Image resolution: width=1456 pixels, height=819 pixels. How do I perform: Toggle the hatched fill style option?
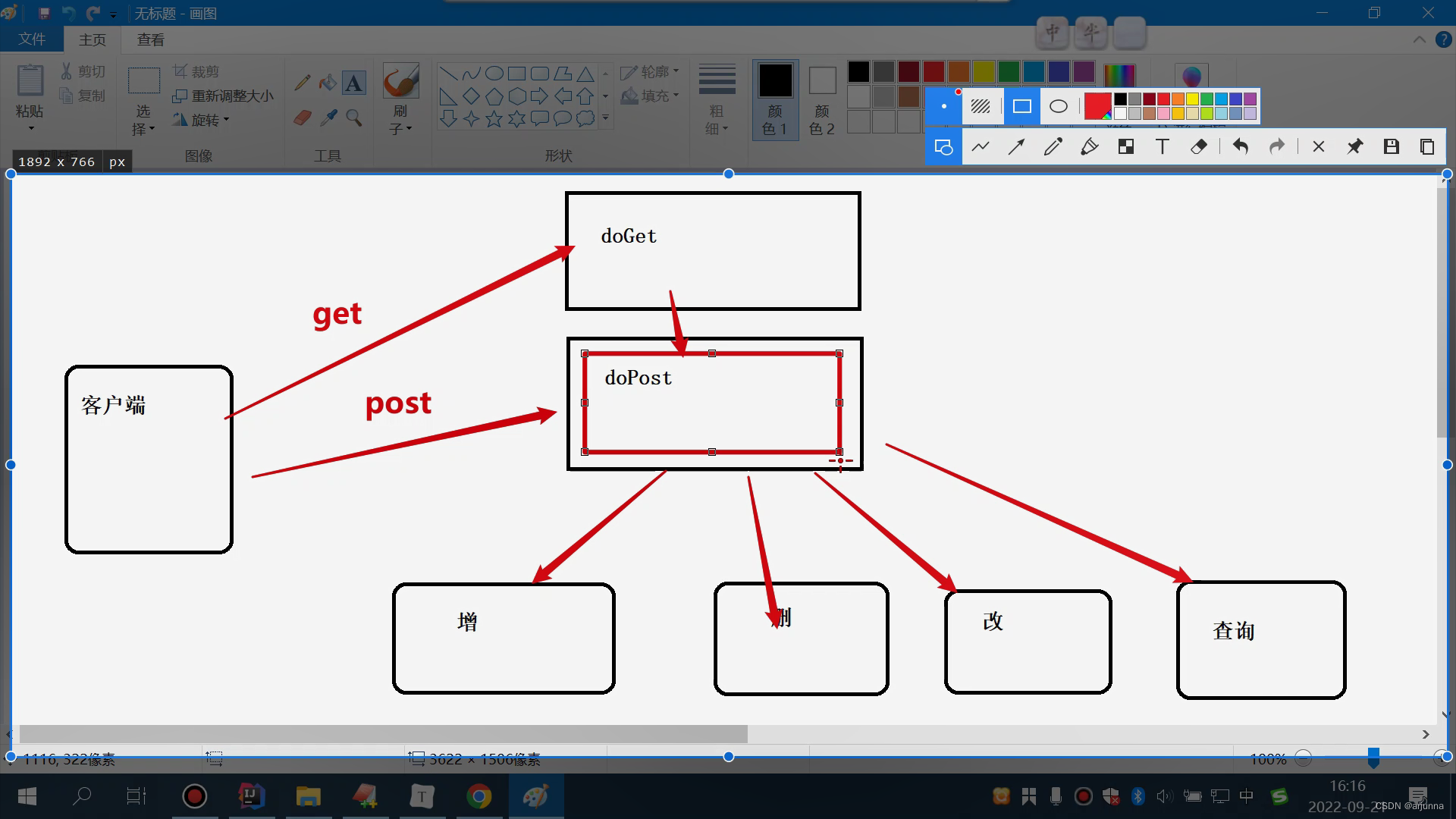pyautogui.click(x=981, y=107)
